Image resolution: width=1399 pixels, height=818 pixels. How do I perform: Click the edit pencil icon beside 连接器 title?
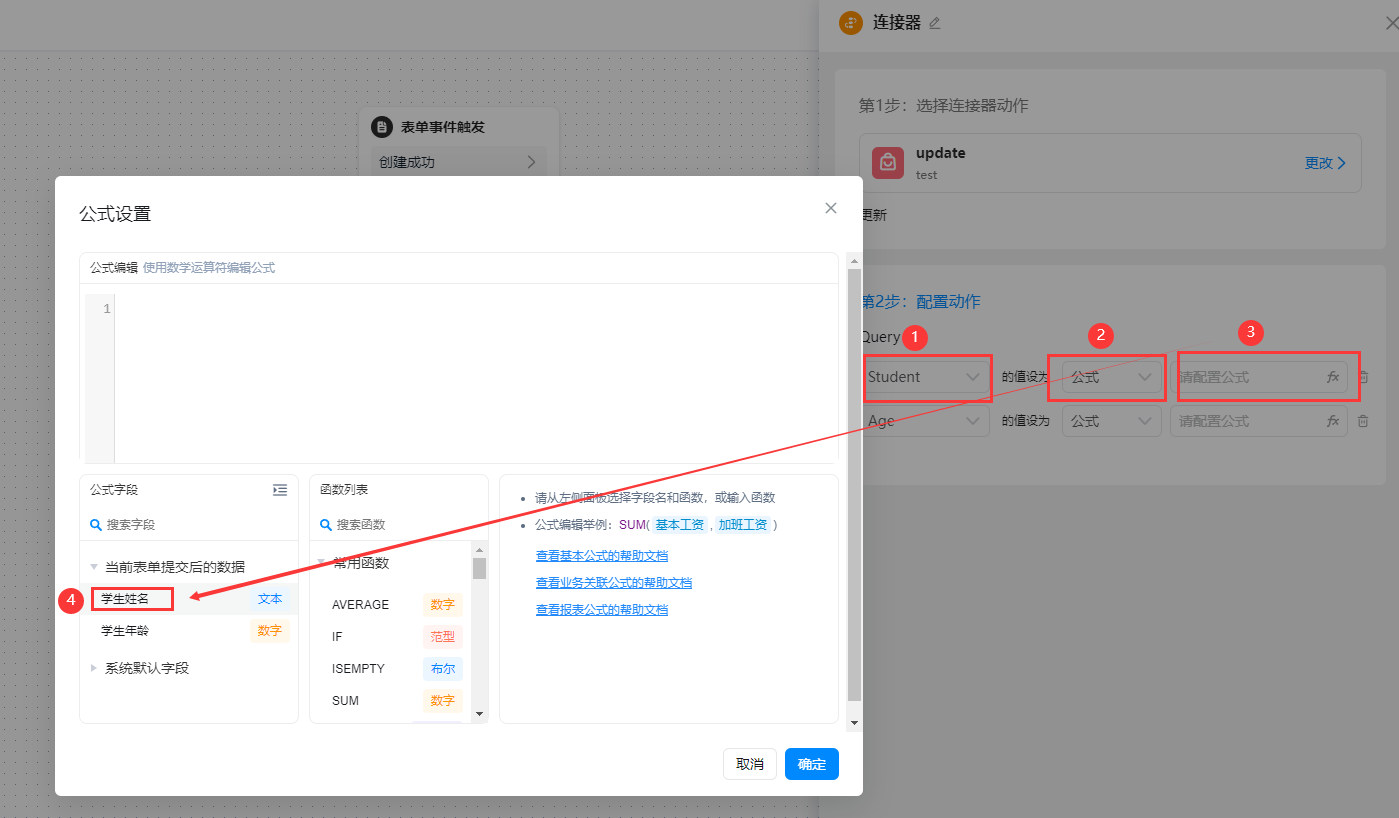coord(935,23)
